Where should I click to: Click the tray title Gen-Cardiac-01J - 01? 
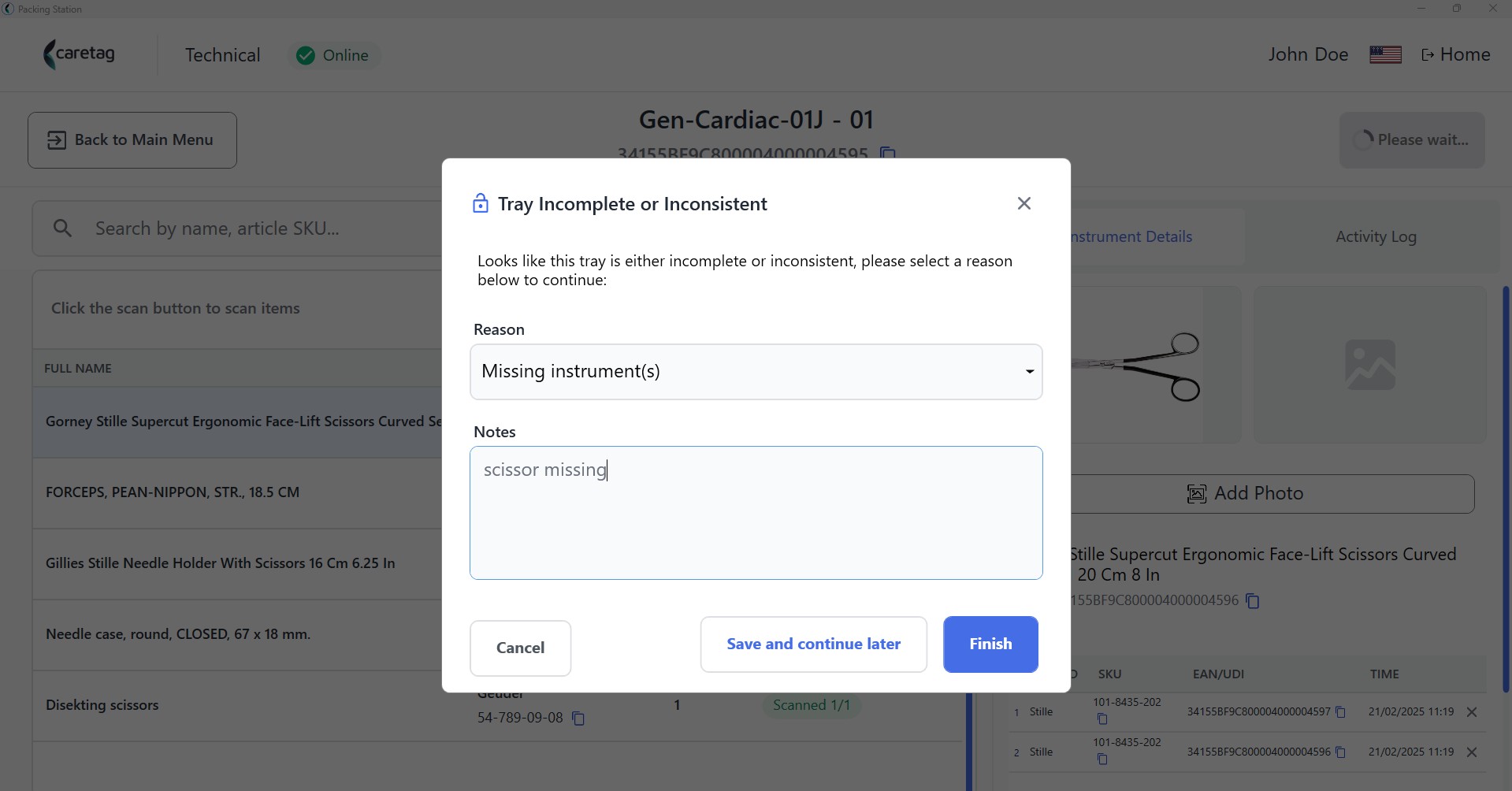coord(756,120)
